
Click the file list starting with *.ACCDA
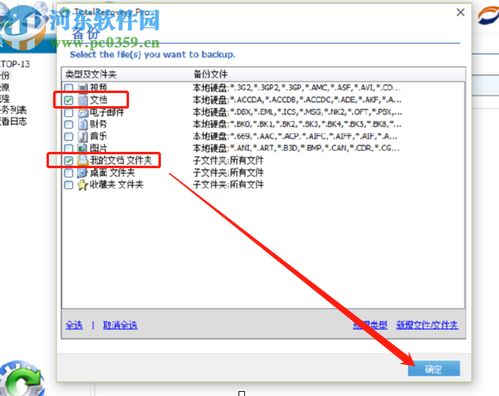click(297, 100)
